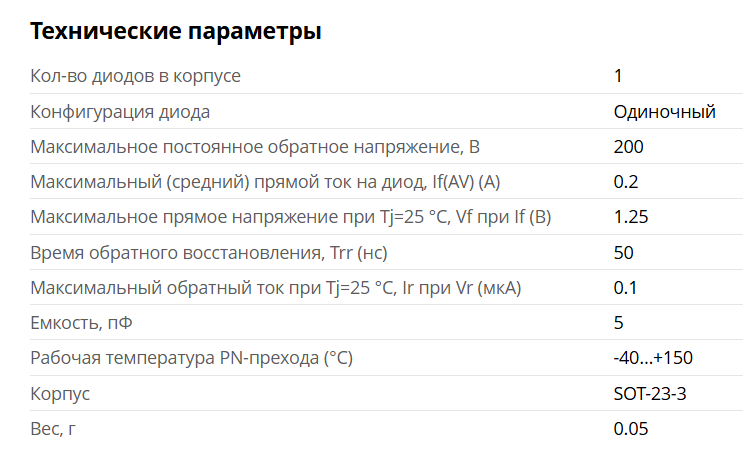Click the capacitance value 5
Image resolution: width=743 pixels, height=450 pixels.
618,323
